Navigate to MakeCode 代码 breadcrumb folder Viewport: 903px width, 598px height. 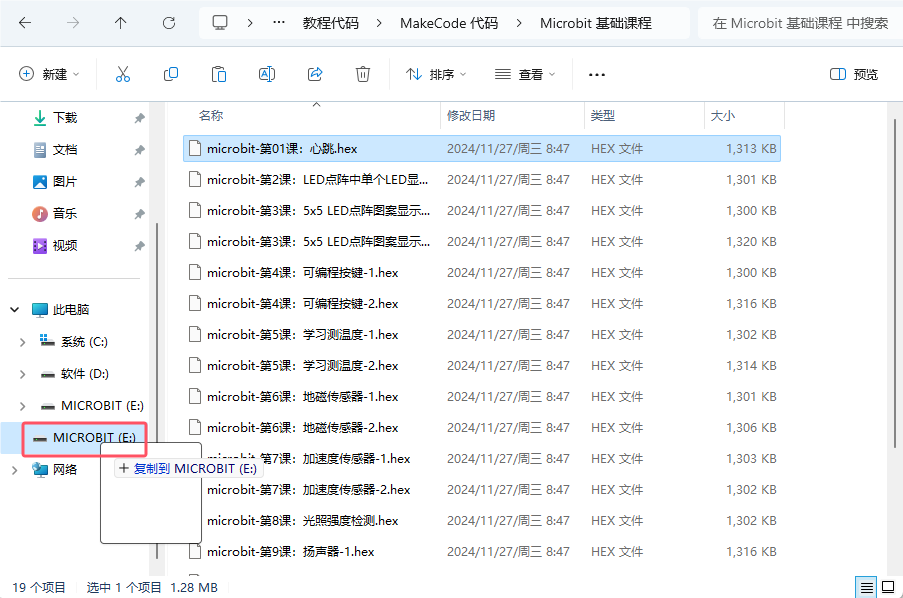point(449,23)
